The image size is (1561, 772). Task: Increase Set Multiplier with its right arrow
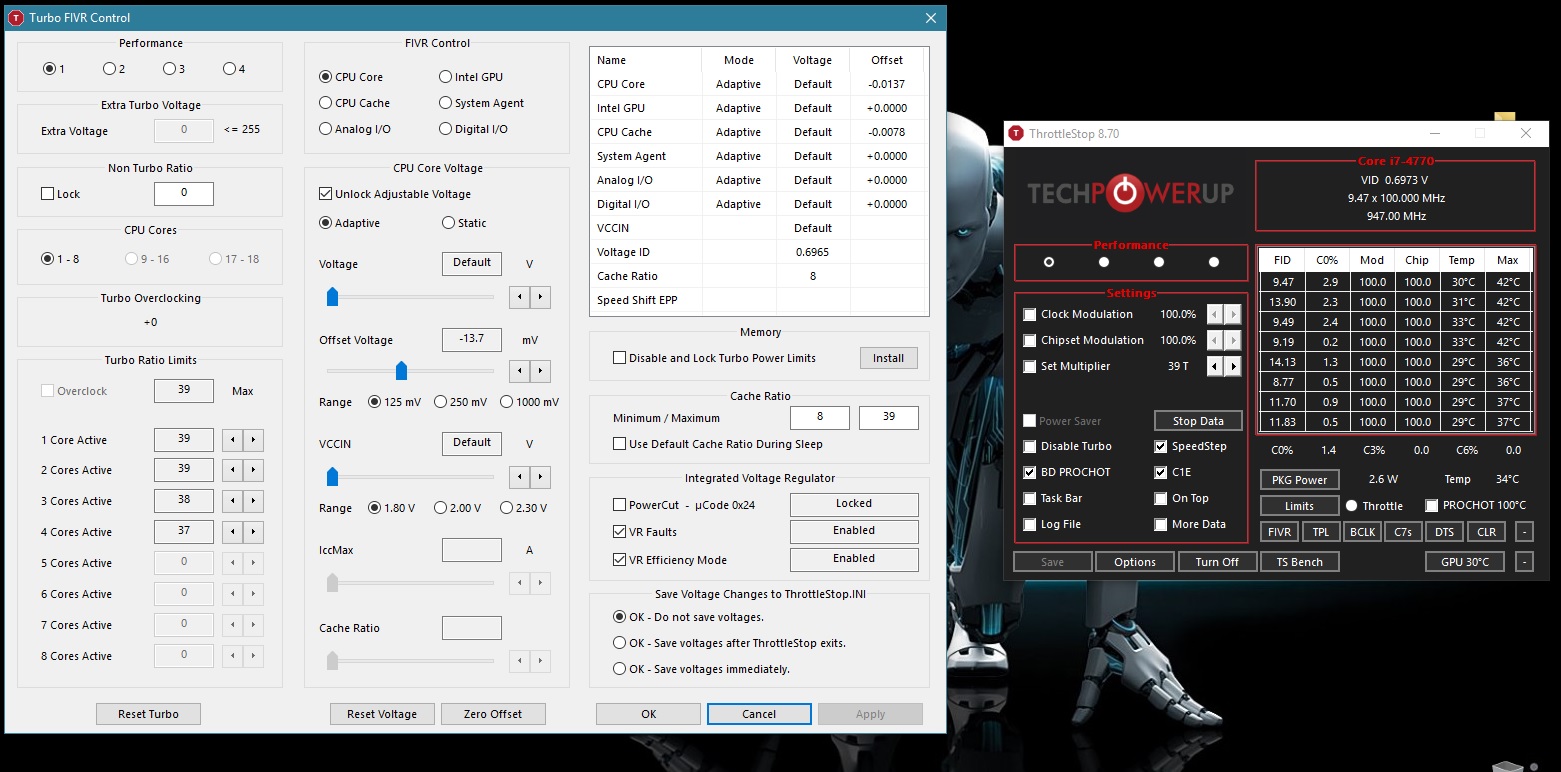coord(1233,366)
